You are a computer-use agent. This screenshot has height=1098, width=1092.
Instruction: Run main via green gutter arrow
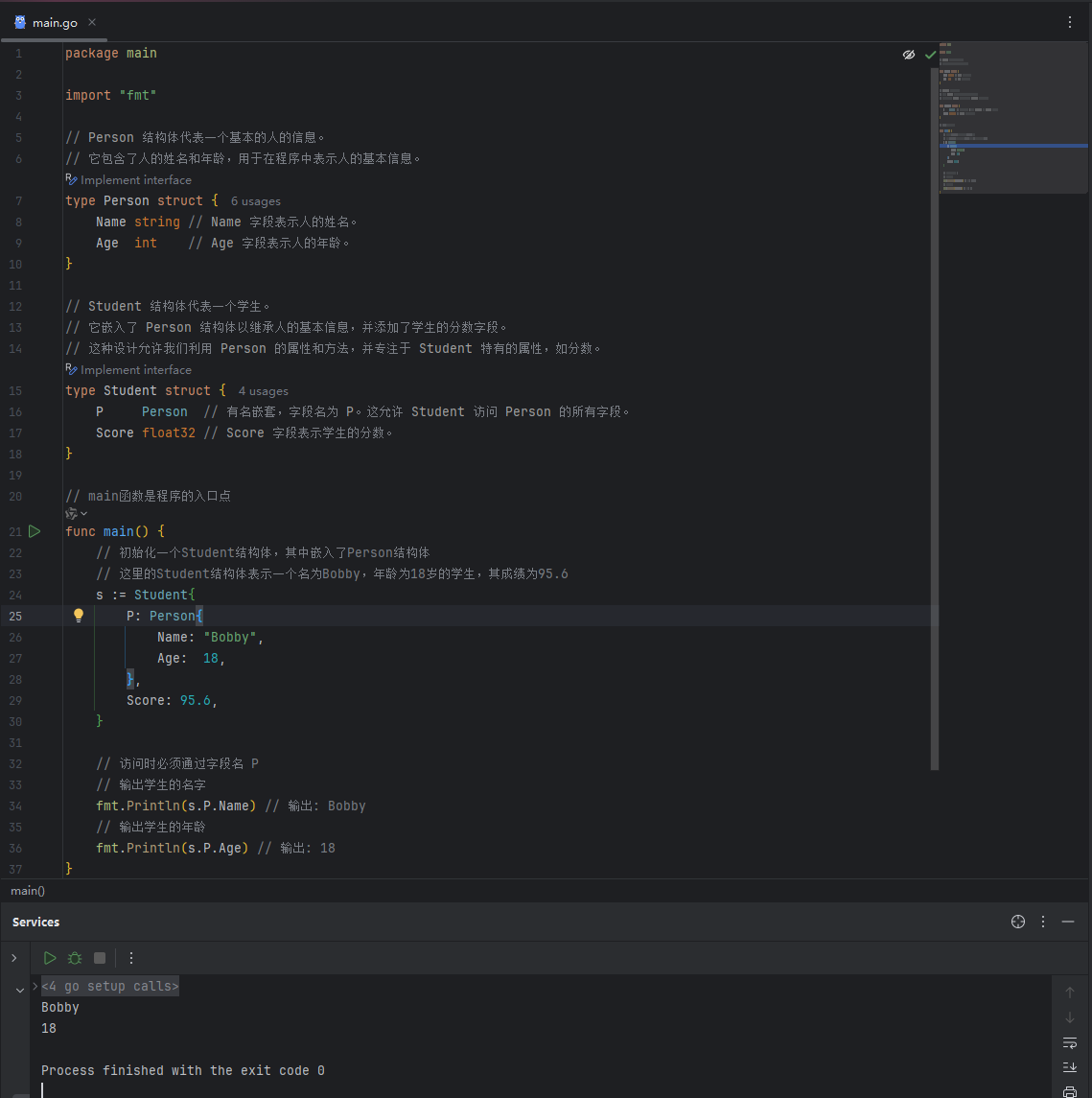[x=35, y=531]
